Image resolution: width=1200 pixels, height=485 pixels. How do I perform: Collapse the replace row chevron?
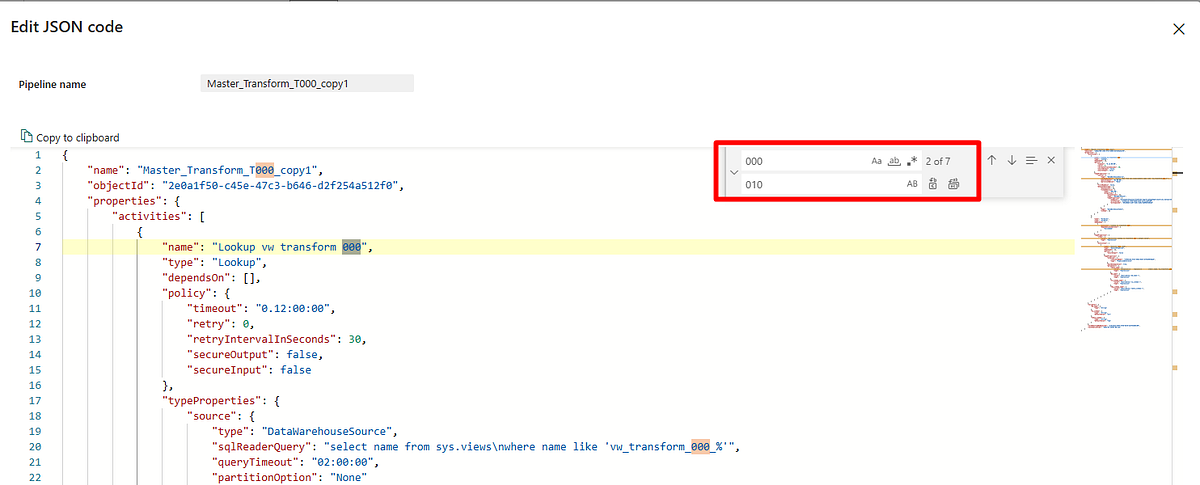pos(732,172)
